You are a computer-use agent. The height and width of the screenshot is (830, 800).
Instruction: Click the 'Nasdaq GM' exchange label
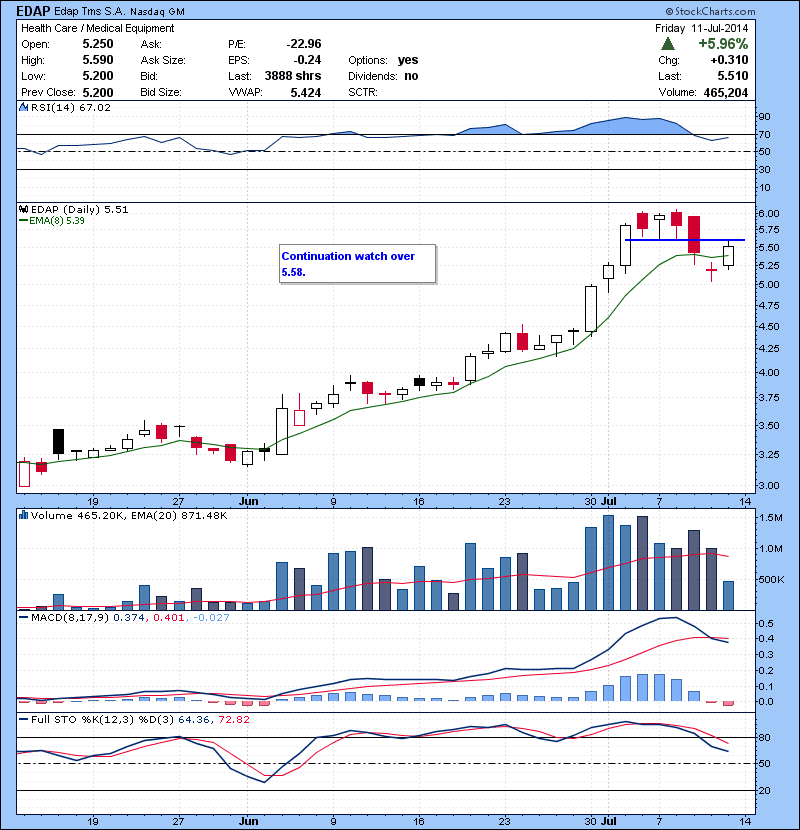[157, 12]
